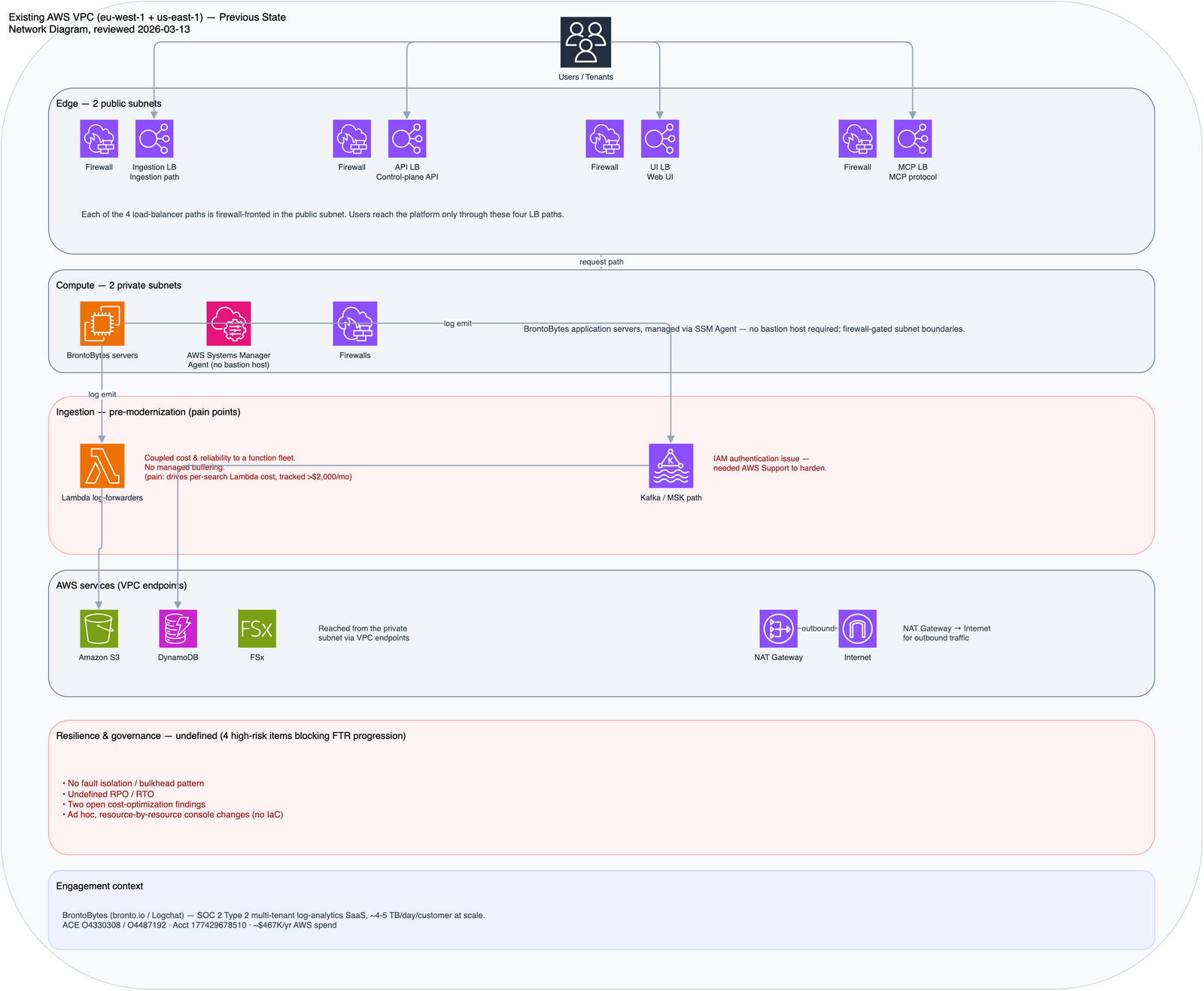Viewport: 1204px width, 991px height.
Task: Select 'NAT Gateway → Internet for outbound traffic' note
Action: 947,634
